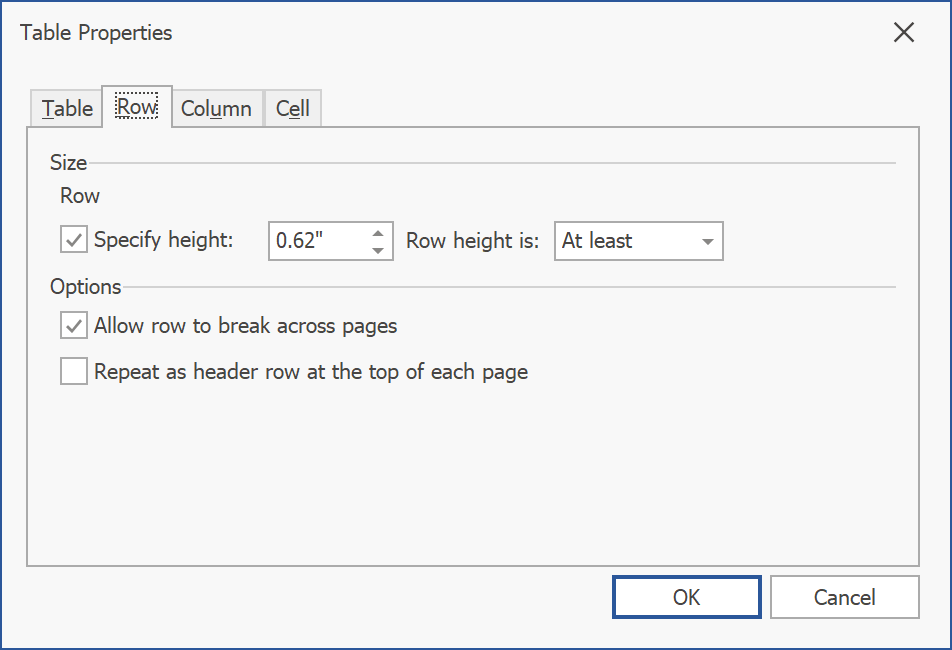Go to the Cell tab
952x650 pixels.
[x=293, y=109]
